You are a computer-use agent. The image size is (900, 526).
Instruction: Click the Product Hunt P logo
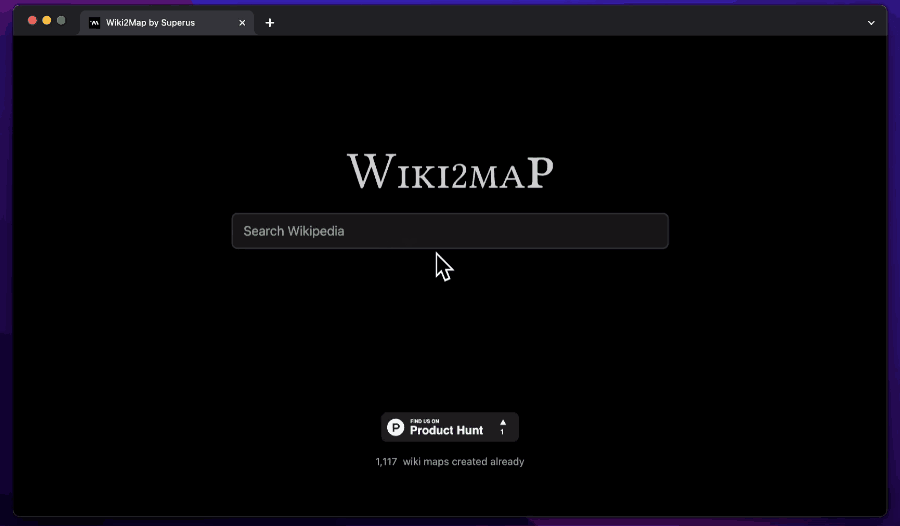click(395, 427)
